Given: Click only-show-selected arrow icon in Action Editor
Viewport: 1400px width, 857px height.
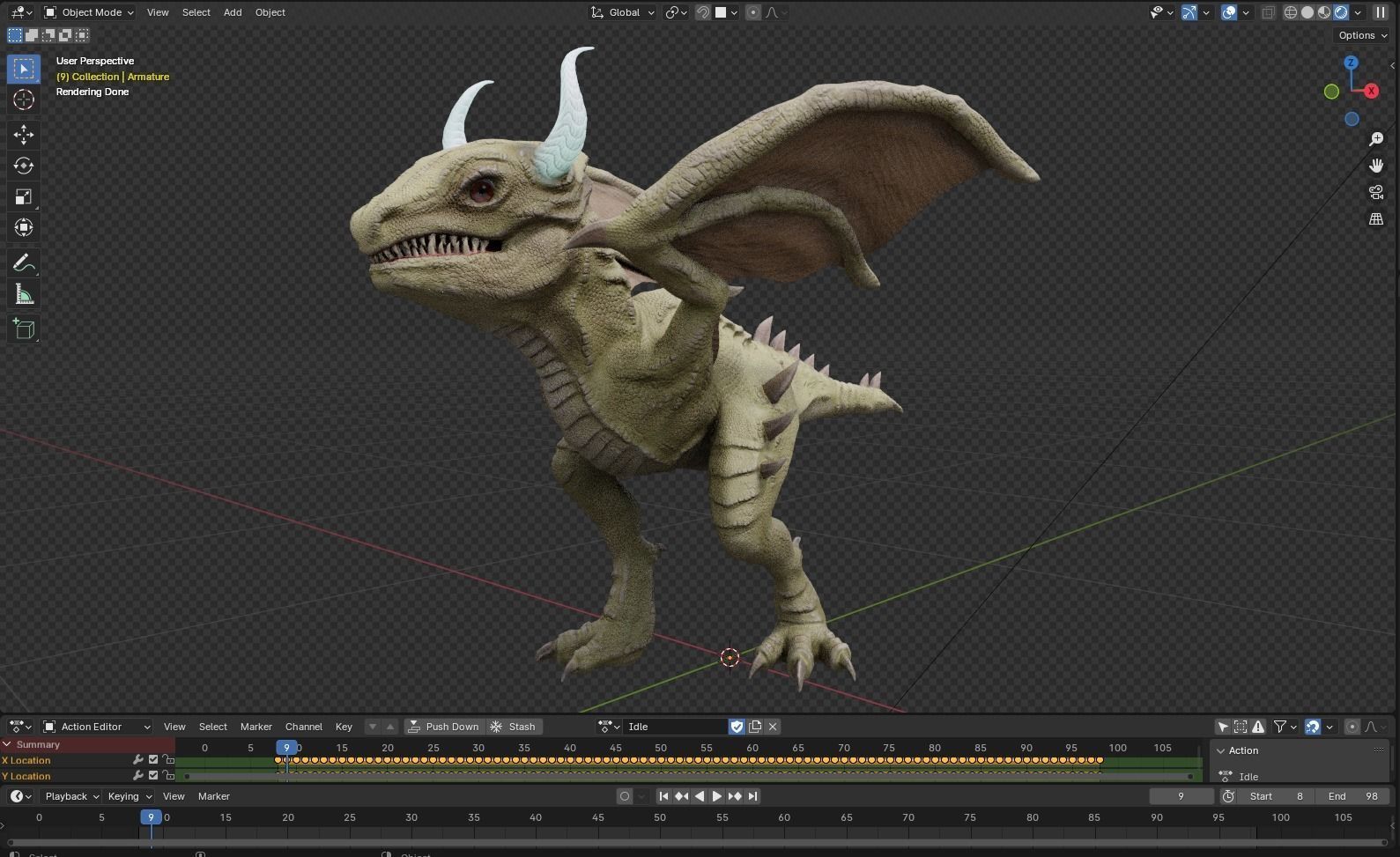Looking at the screenshot, I should click(1223, 727).
